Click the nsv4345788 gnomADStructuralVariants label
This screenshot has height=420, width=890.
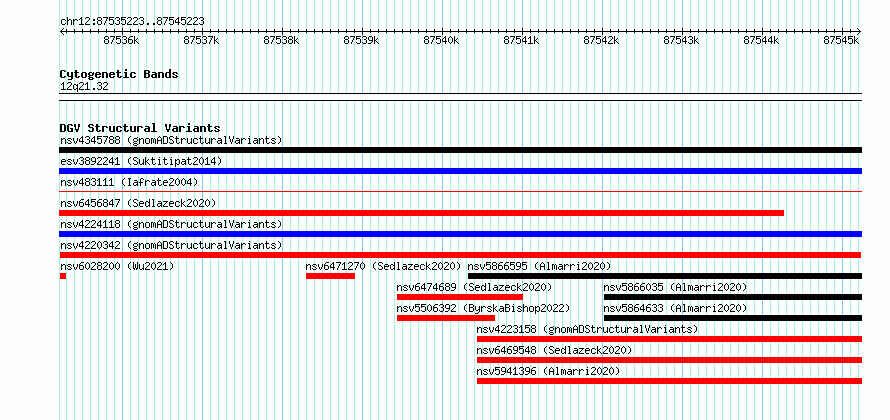click(x=171, y=140)
